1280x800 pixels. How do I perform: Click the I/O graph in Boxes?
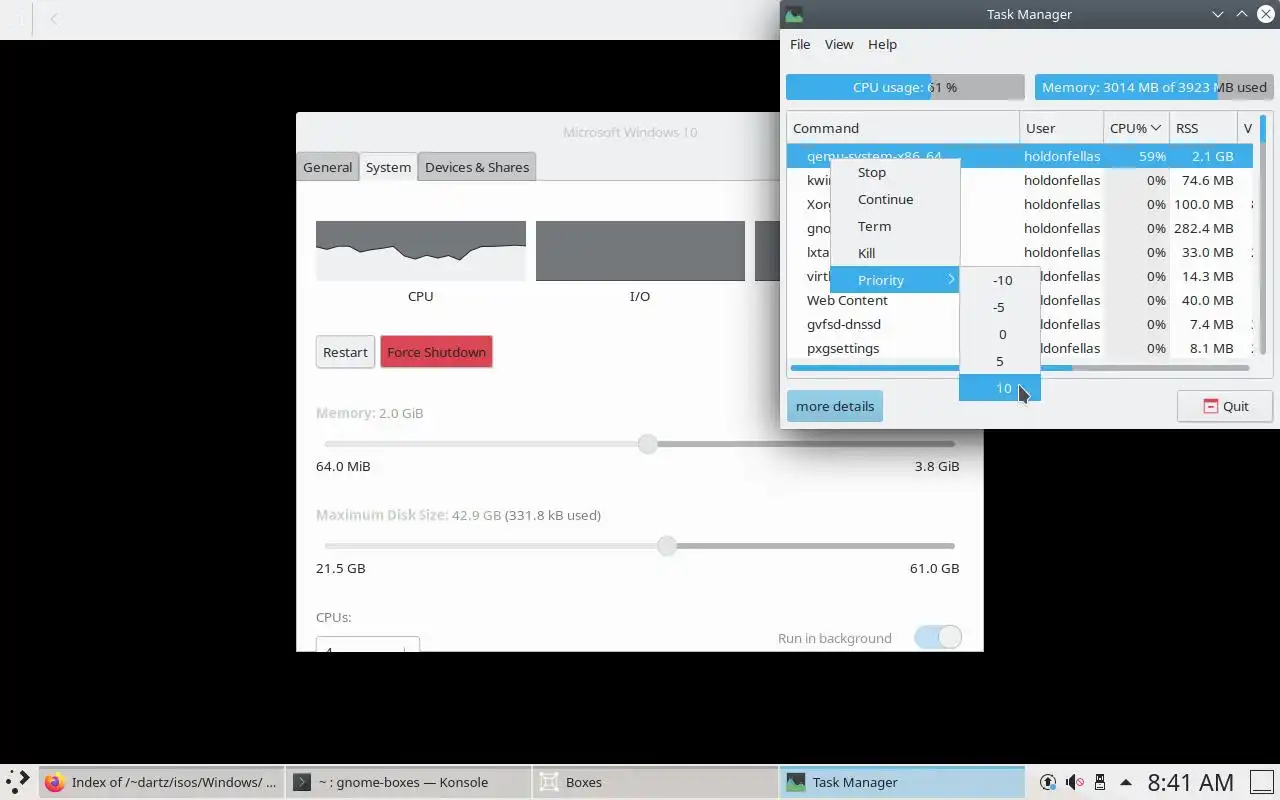[x=640, y=251]
